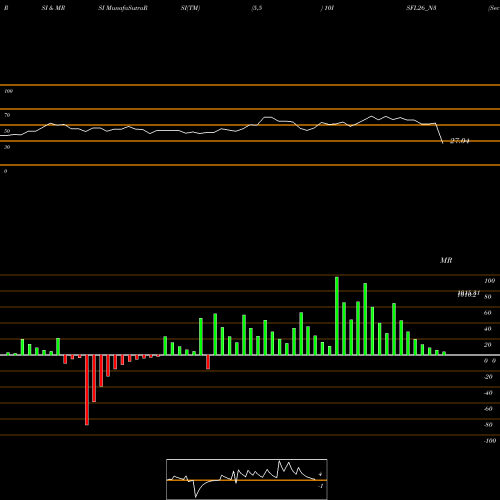
Task: Open the mini overview chart thumbnail
Action: (x=247, y=479)
